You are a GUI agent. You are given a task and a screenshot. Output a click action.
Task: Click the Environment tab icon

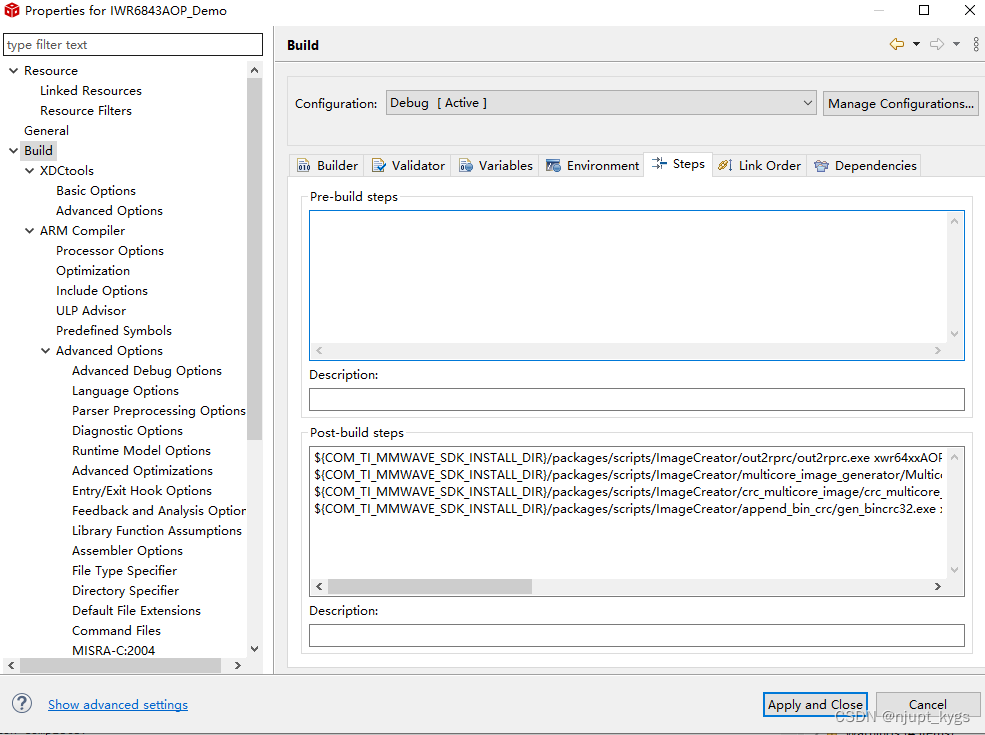click(553, 165)
